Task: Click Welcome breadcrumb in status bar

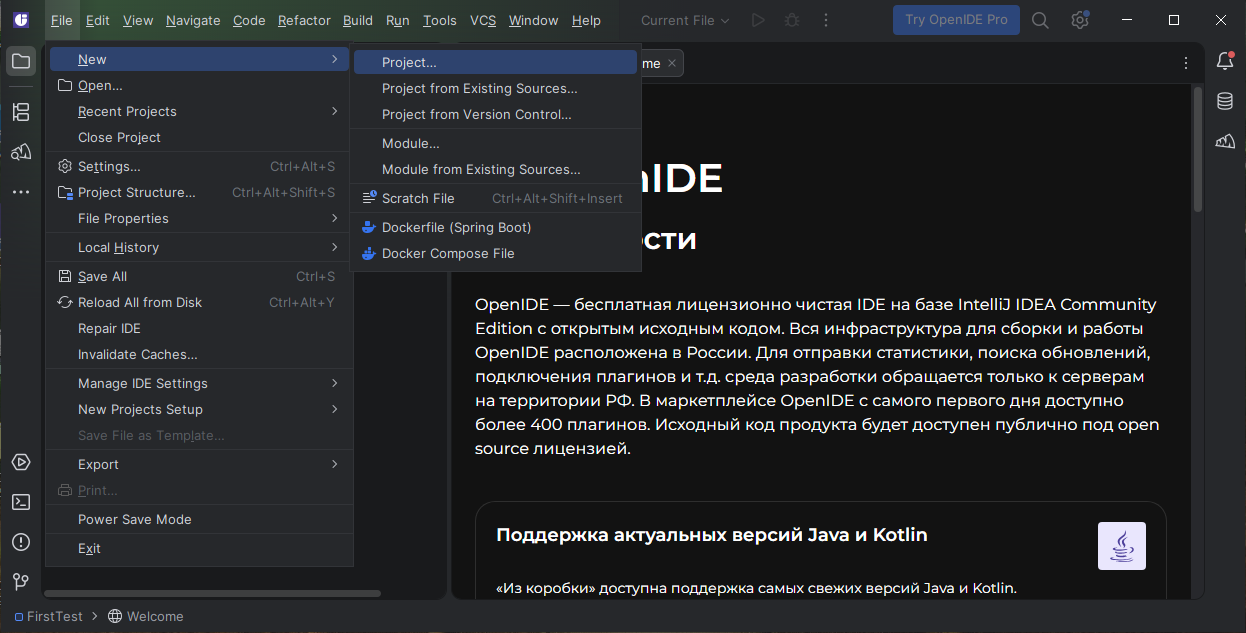Action: point(145,616)
